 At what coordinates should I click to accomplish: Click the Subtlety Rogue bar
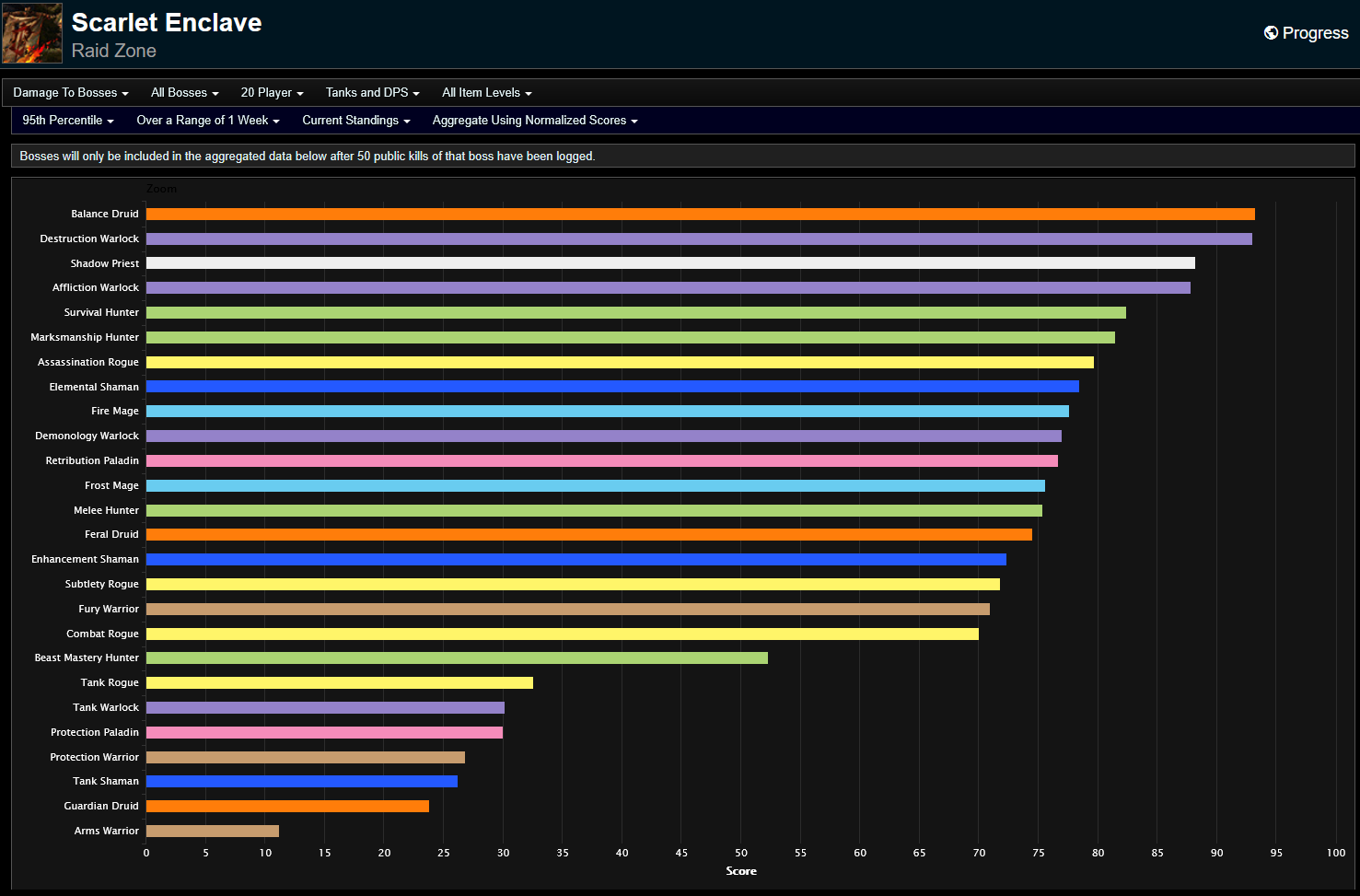tap(573, 584)
